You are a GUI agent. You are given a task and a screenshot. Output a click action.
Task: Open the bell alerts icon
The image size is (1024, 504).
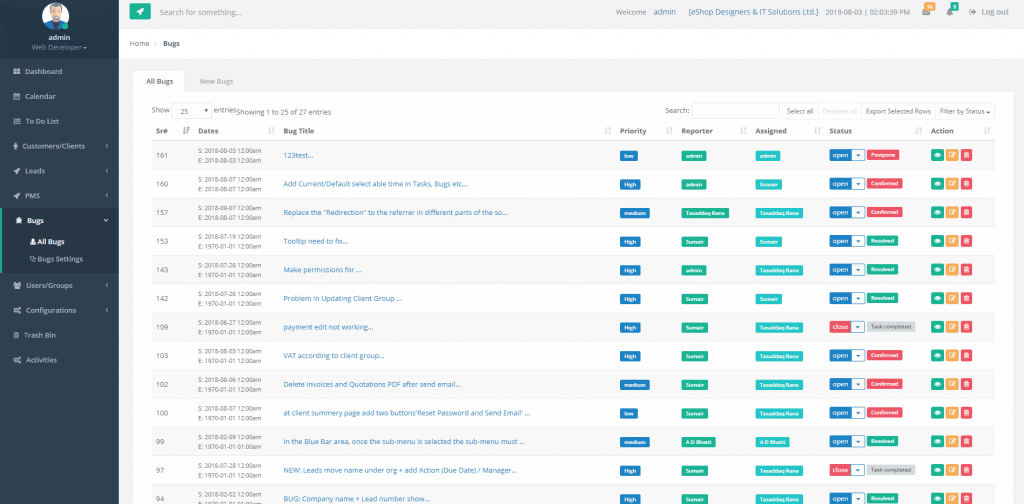(x=950, y=12)
